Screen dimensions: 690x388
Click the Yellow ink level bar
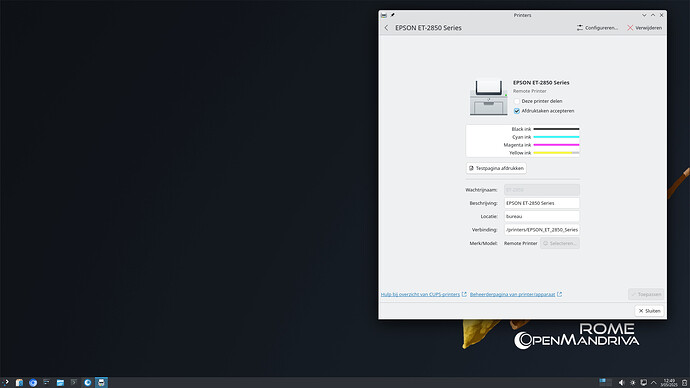coord(556,153)
